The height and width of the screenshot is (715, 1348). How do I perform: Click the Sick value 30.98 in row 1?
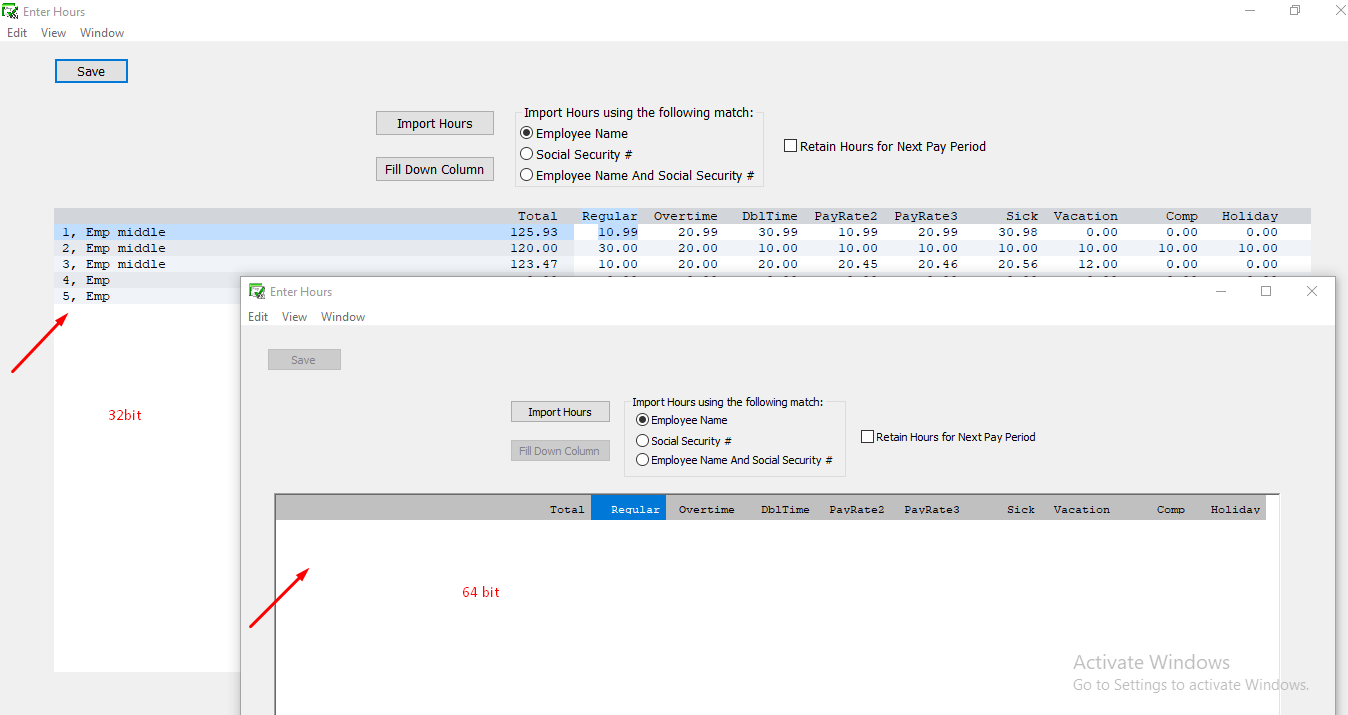pyautogui.click(x=1018, y=232)
